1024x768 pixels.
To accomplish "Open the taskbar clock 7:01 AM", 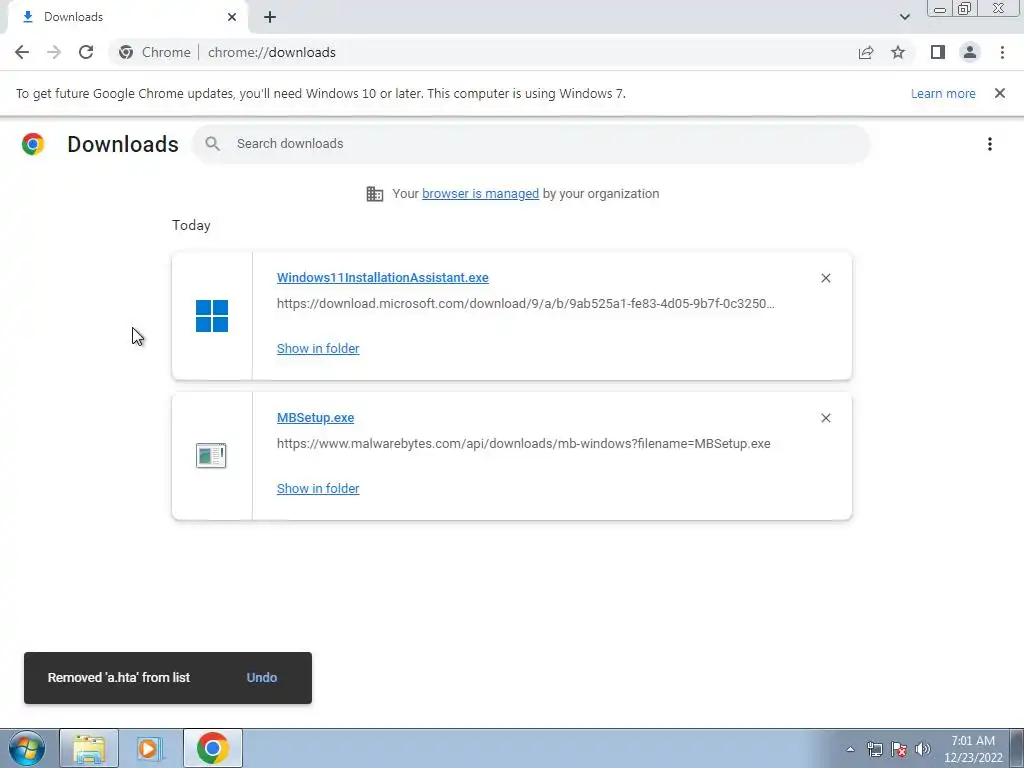I will coord(973,749).
